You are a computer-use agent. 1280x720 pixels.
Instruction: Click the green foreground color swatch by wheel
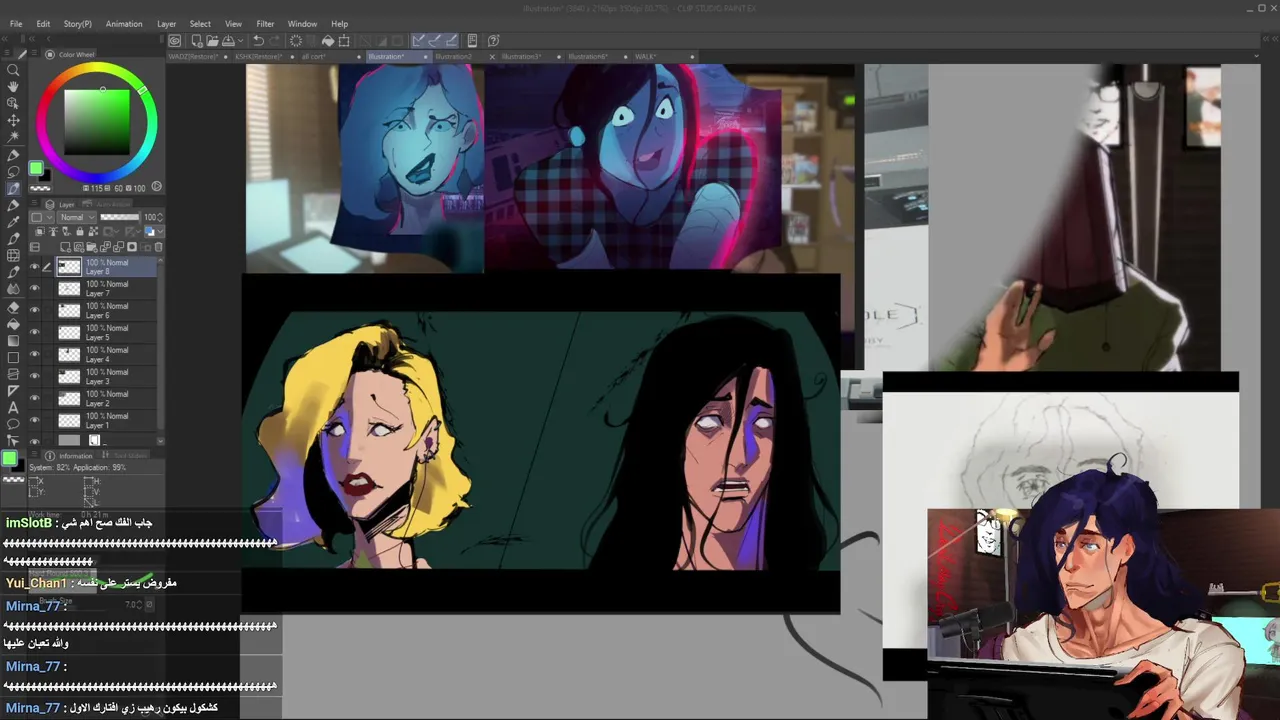(36, 168)
